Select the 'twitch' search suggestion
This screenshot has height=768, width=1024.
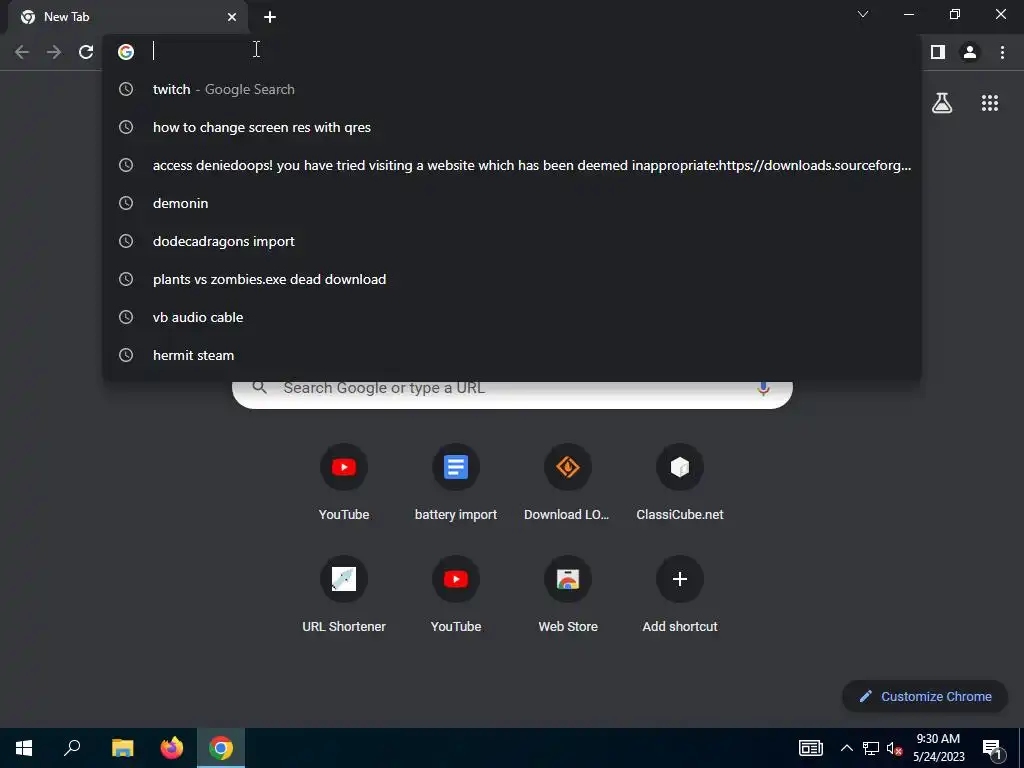point(512,89)
